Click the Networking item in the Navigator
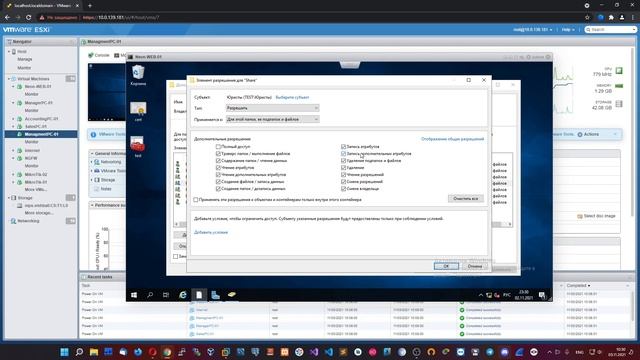The height and width of the screenshot is (360, 640). [x=28, y=221]
